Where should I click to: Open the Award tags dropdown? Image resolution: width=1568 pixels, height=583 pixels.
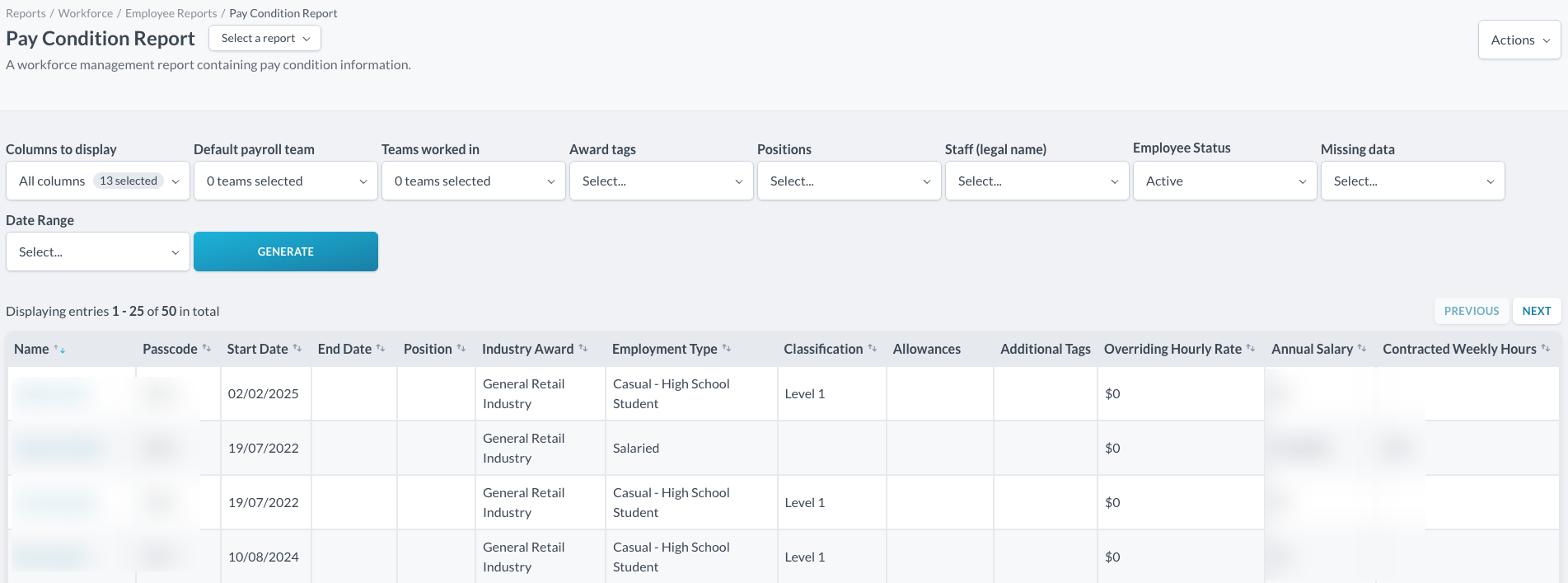coord(661,181)
